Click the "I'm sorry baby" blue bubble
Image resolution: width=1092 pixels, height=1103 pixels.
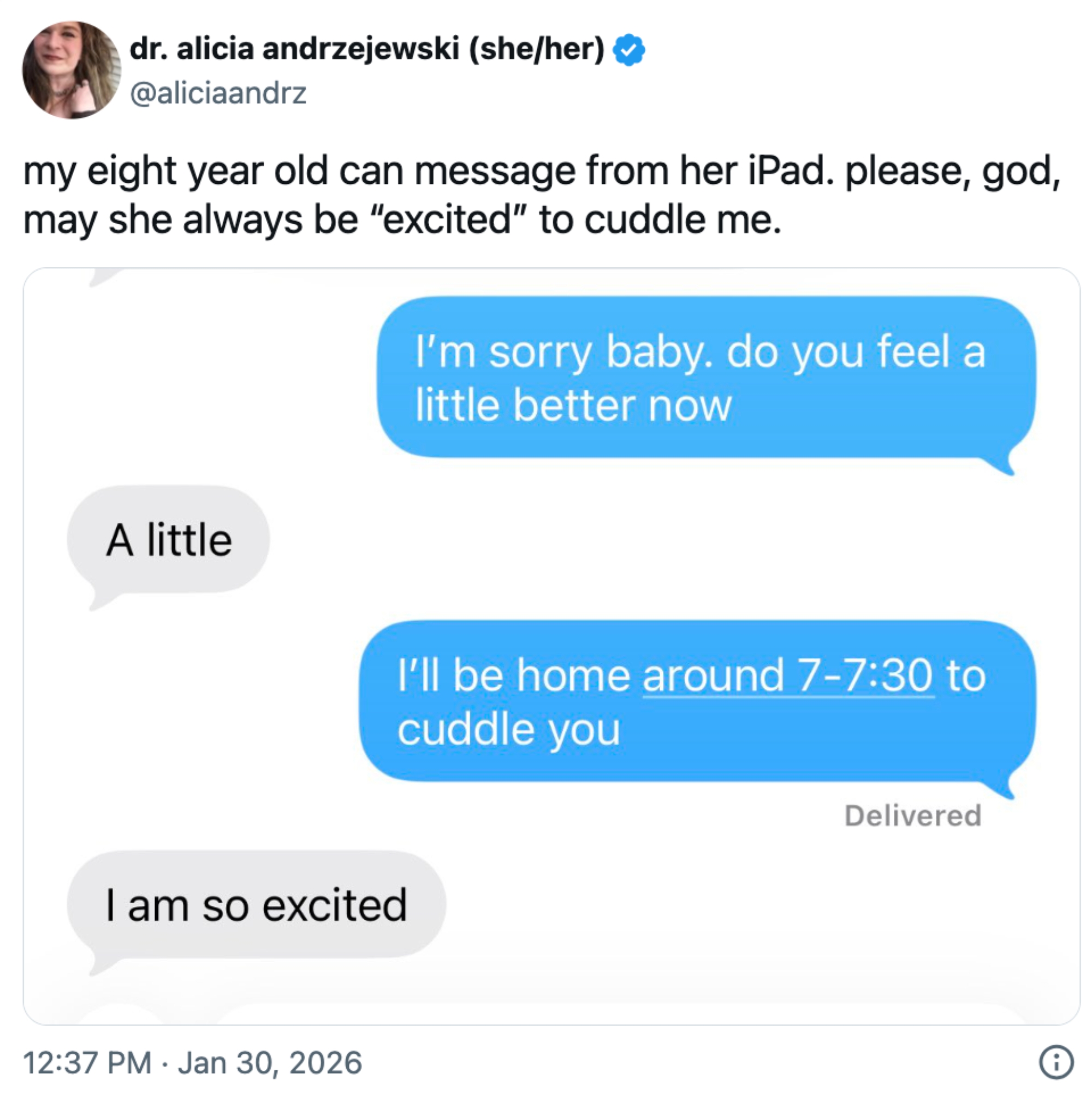click(705, 377)
